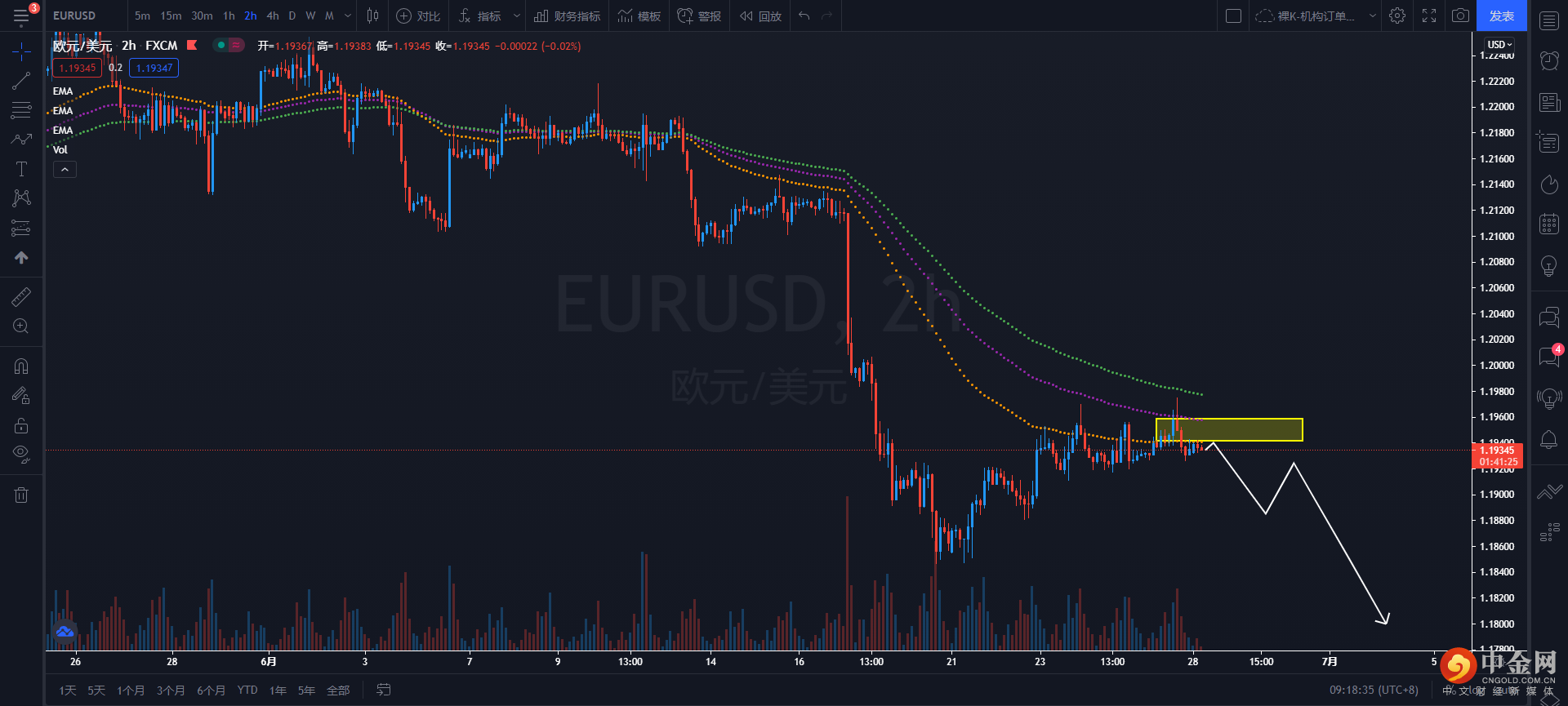Screen dimensions: 1568x706
Task: Toggle magnet mode in the left toolbar
Action: tap(21, 366)
